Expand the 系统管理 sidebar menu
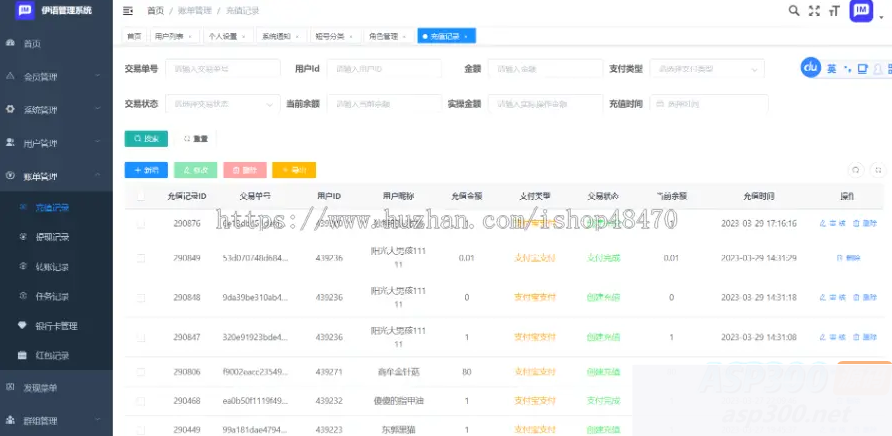This screenshot has width=892, height=436. pyautogui.click(x=55, y=110)
